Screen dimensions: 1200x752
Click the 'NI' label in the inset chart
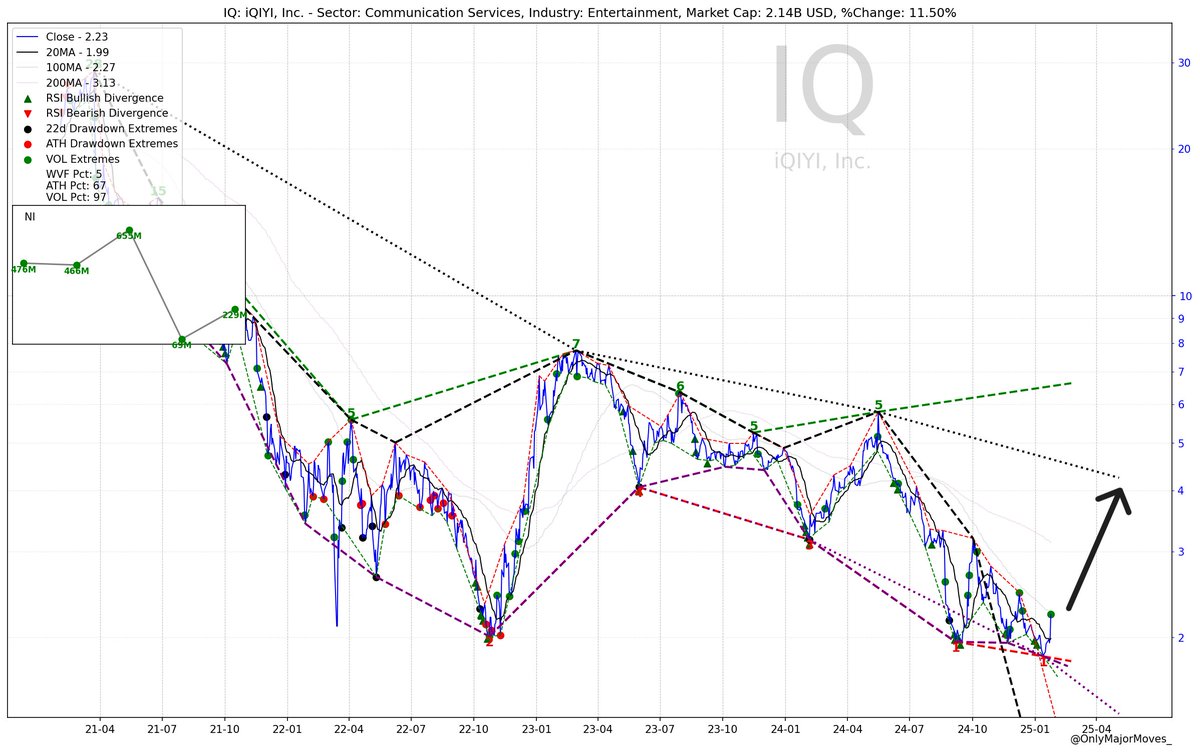(30, 217)
